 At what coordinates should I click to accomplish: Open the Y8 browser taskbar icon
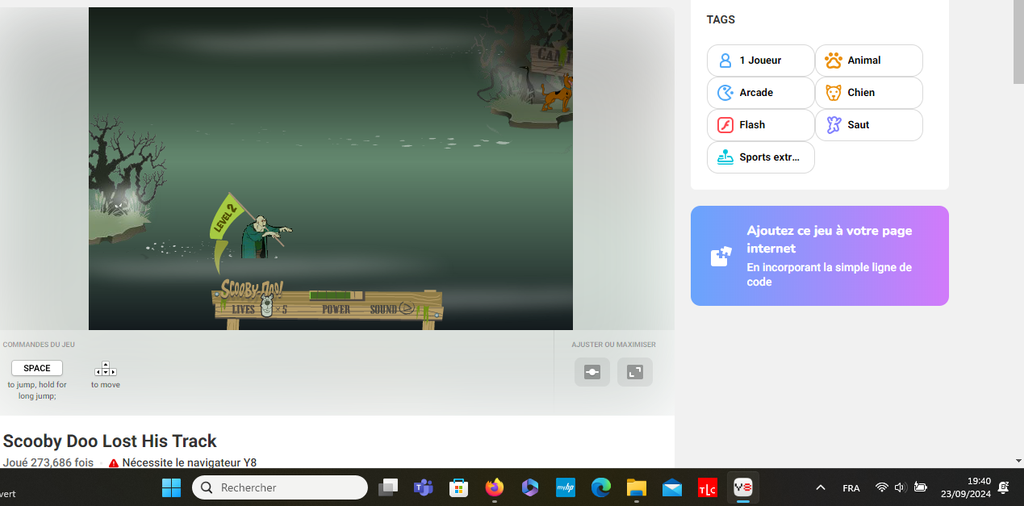click(x=743, y=487)
